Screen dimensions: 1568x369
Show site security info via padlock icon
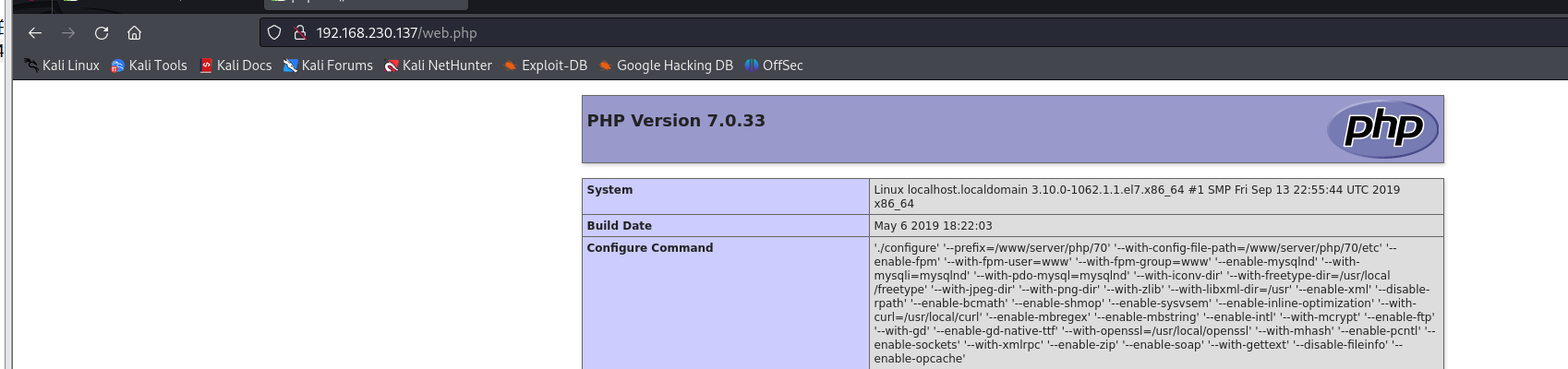point(299,33)
